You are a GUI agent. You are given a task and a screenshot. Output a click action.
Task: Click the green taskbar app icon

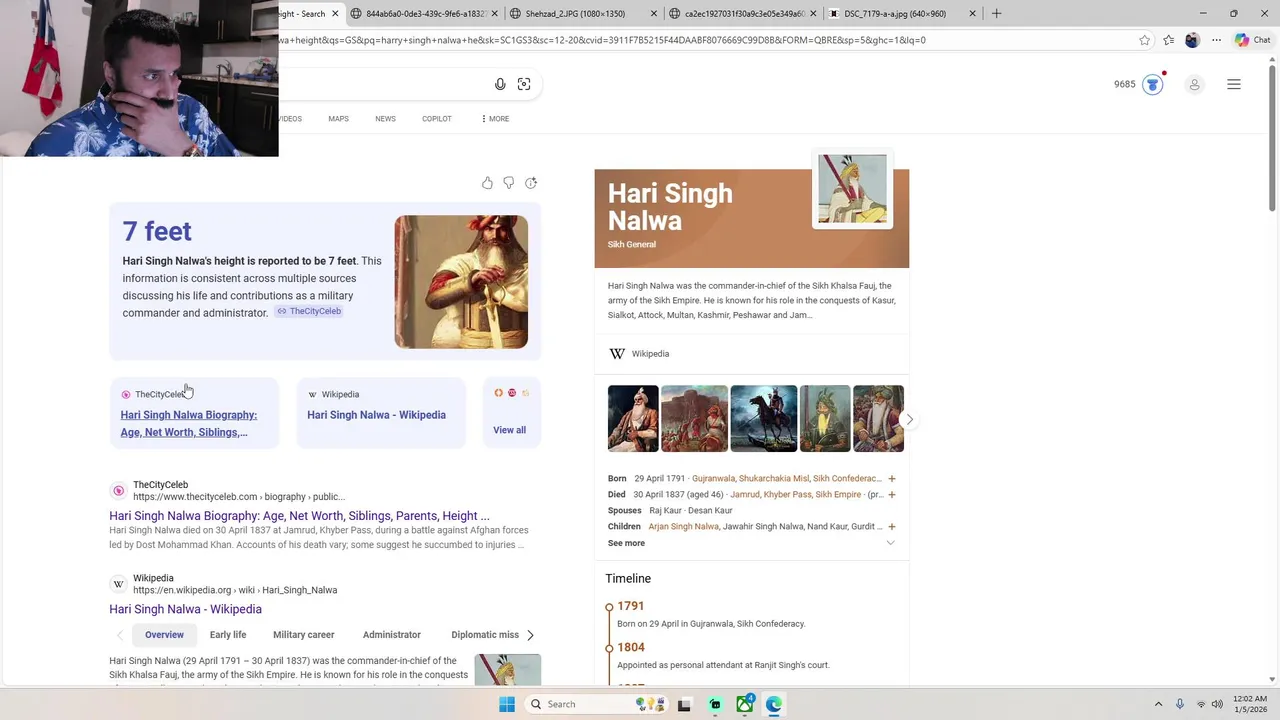[715, 704]
